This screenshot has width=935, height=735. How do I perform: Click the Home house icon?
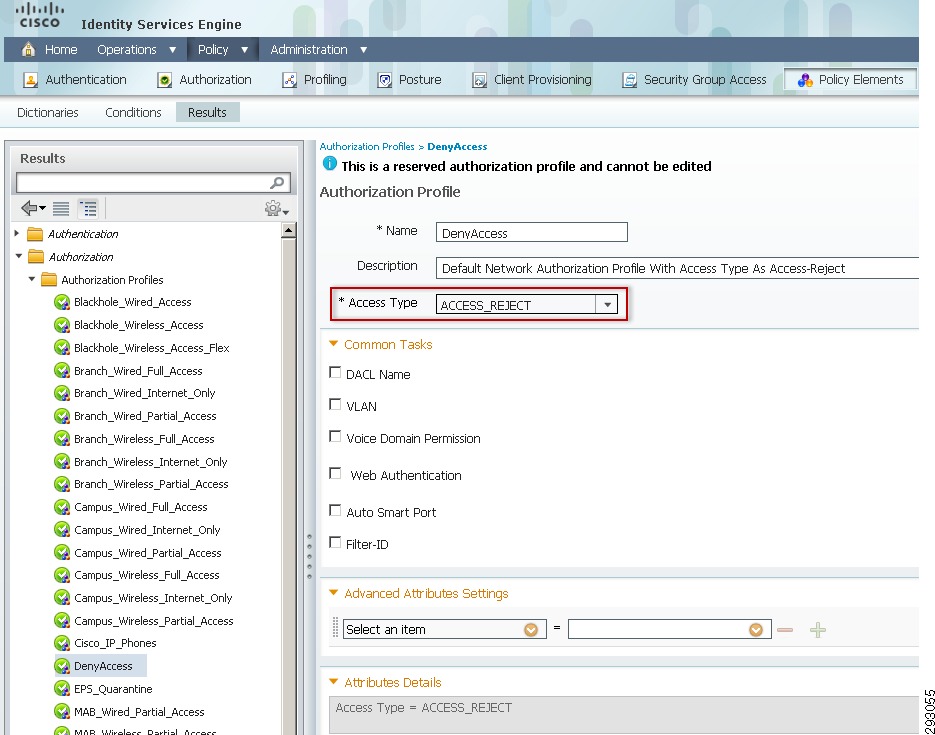click(x=28, y=49)
